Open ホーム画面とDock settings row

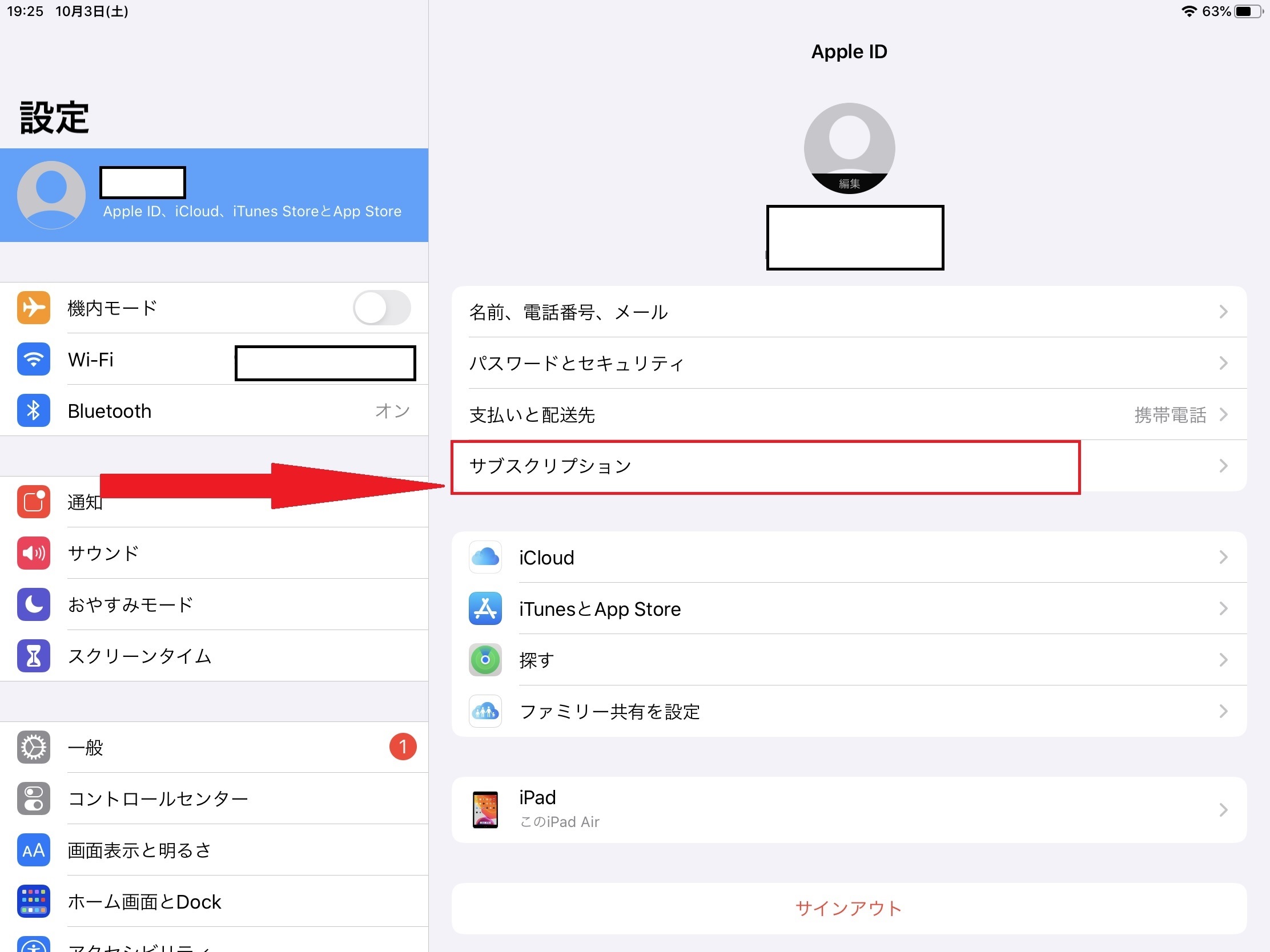214,901
